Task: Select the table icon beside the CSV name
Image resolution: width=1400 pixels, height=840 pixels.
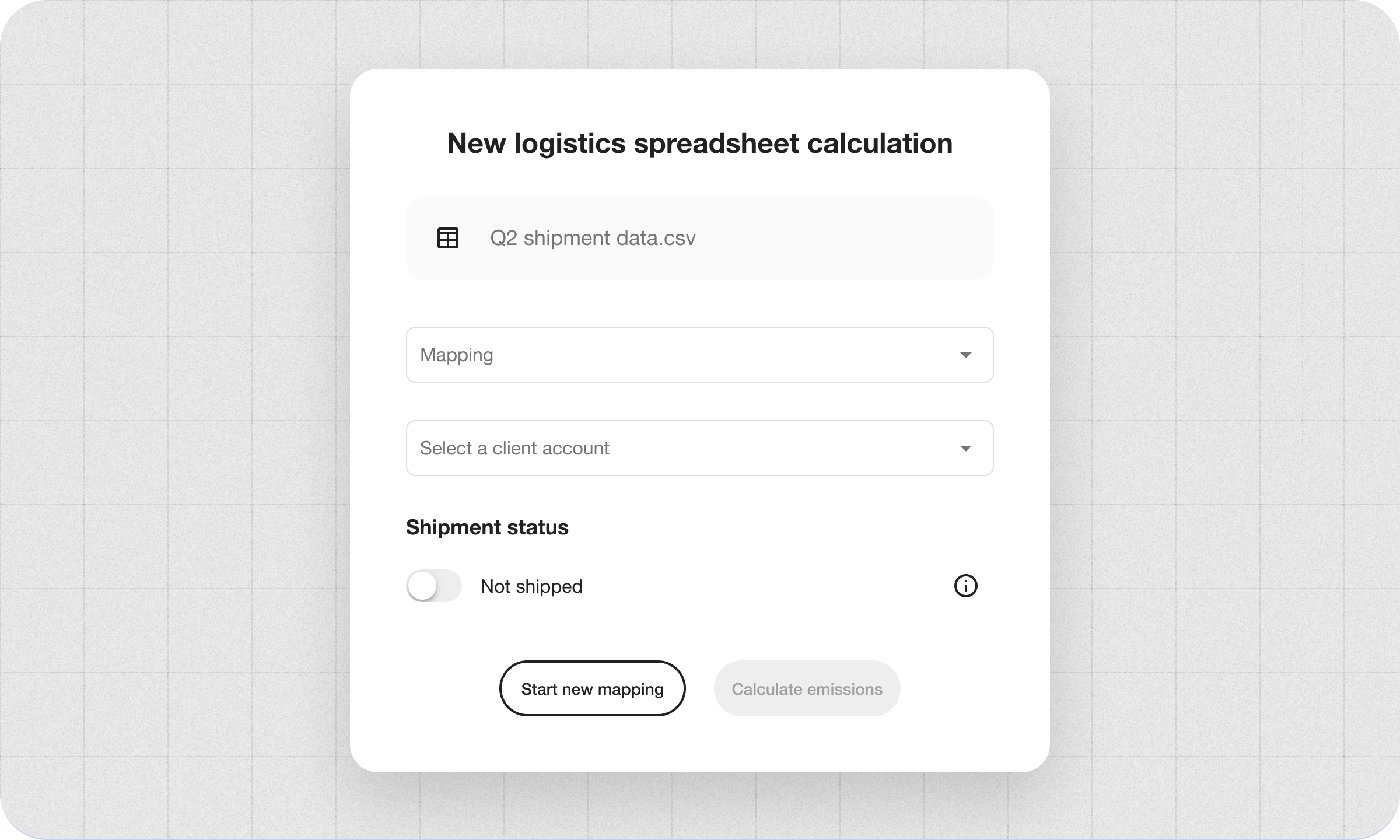Action: point(448,238)
